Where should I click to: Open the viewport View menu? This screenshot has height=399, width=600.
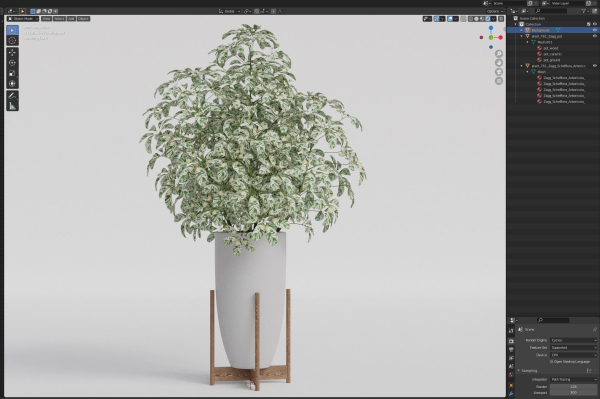tap(46, 19)
